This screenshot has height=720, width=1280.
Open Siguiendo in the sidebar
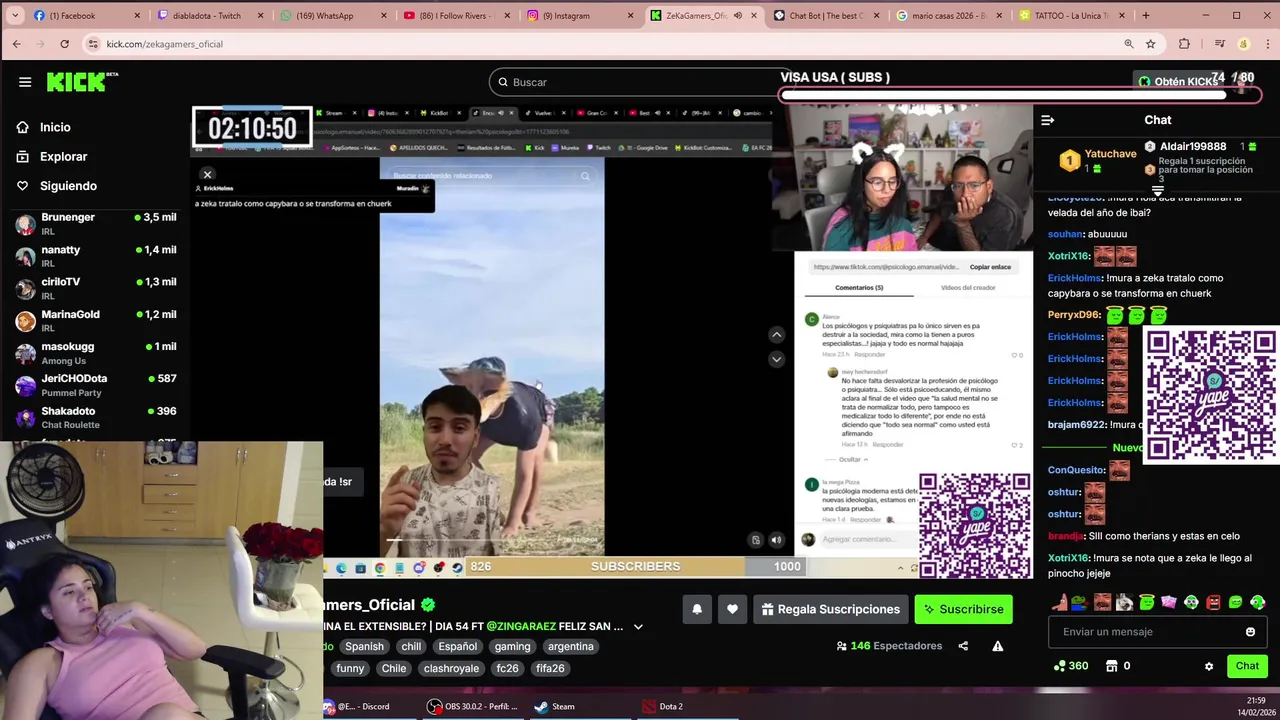pos(68,186)
